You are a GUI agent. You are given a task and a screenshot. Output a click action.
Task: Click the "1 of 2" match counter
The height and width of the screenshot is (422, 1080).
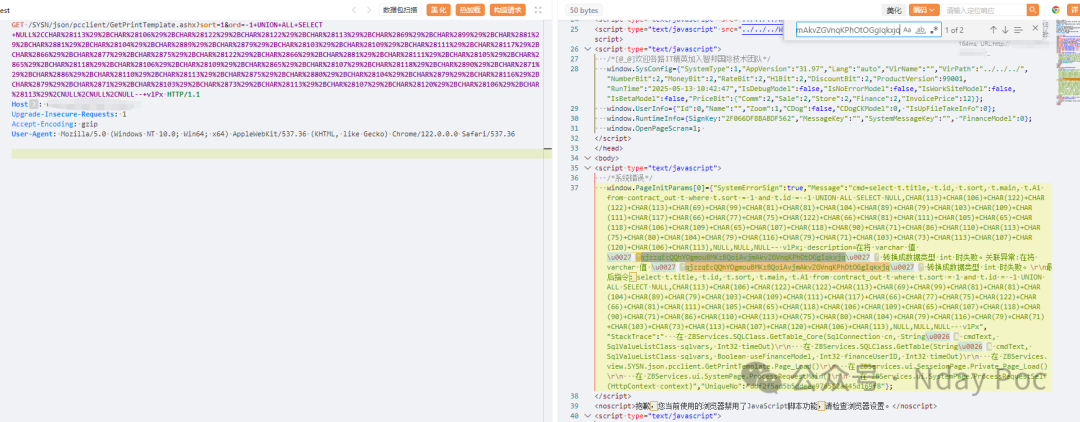point(955,30)
